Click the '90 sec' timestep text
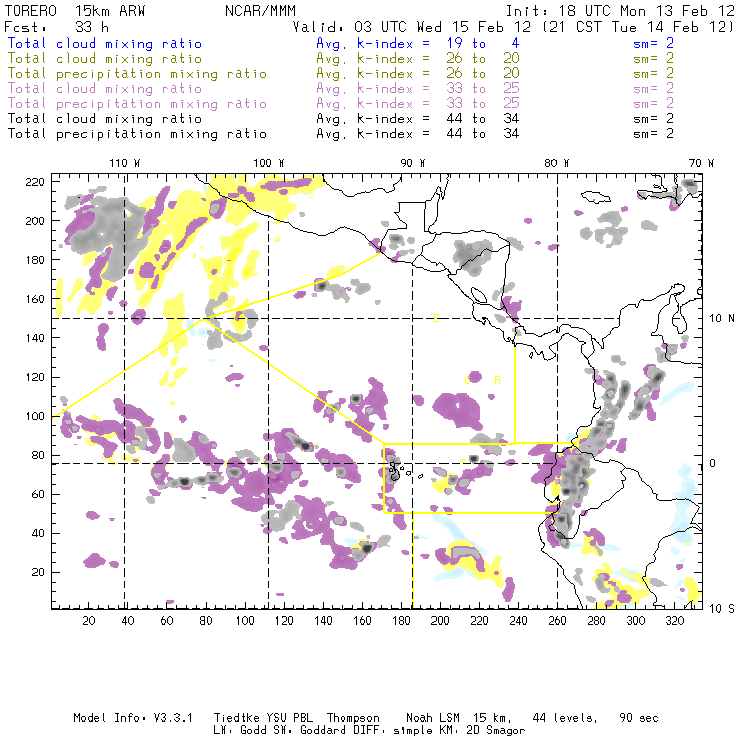This screenshot has height=740, width=740. point(639,718)
